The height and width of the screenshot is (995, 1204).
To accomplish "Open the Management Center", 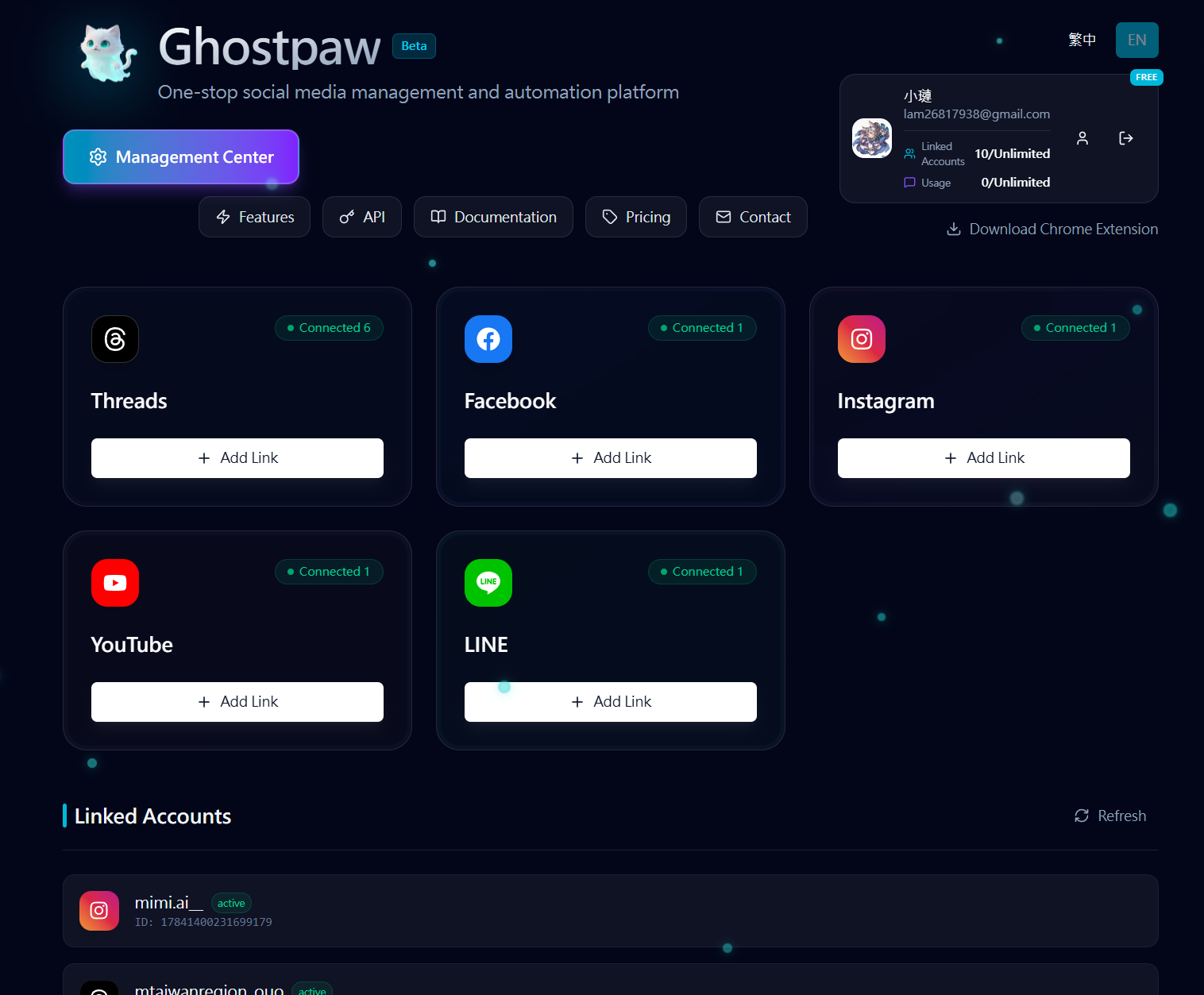I will (180, 156).
